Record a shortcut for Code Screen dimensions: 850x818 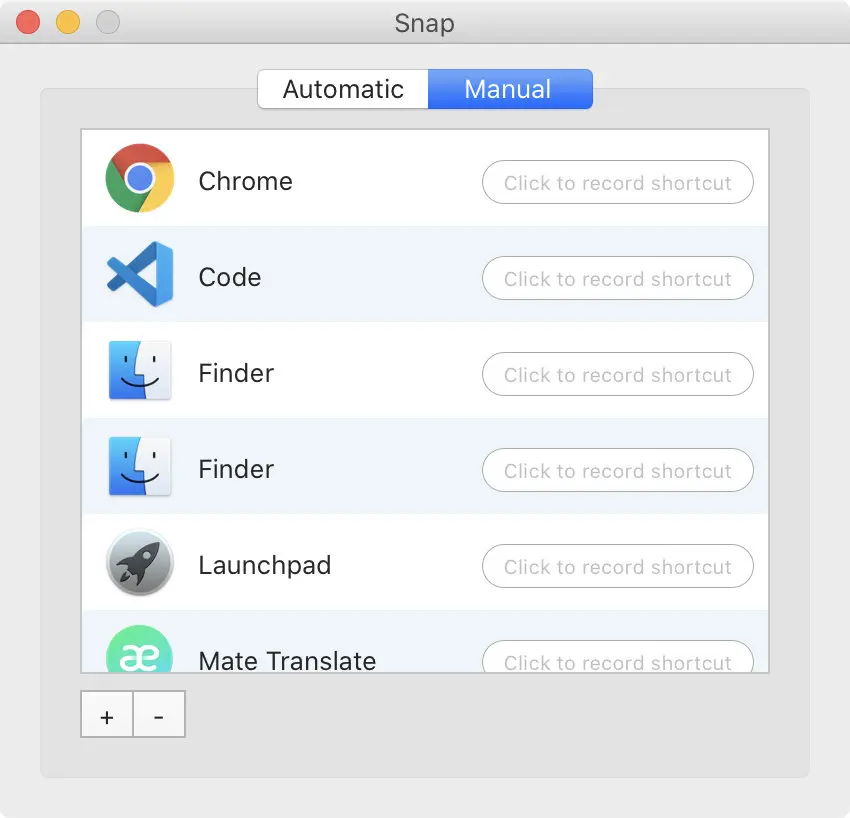pos(617,278)
